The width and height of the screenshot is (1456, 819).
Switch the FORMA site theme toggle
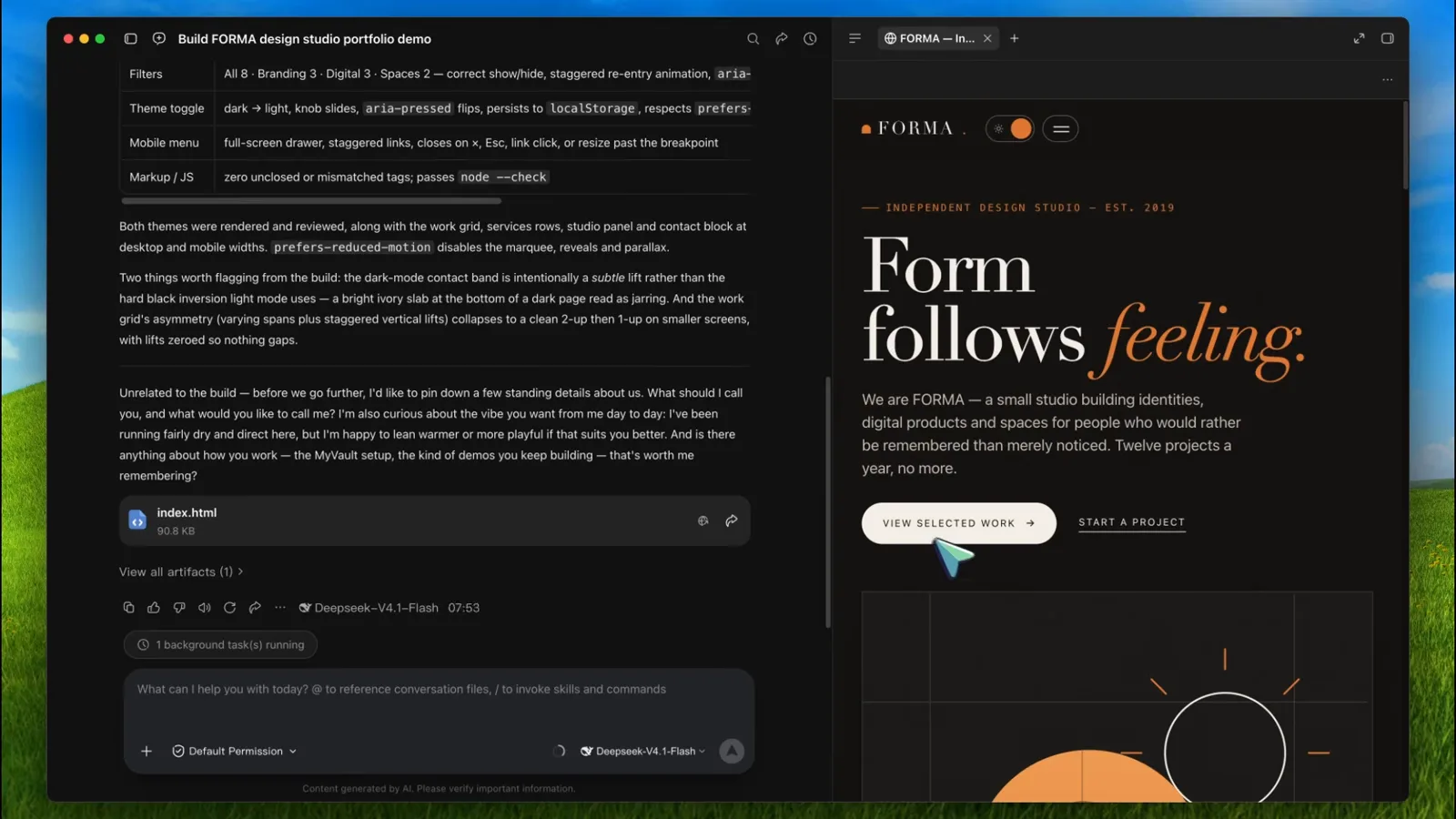[1010, 129]
